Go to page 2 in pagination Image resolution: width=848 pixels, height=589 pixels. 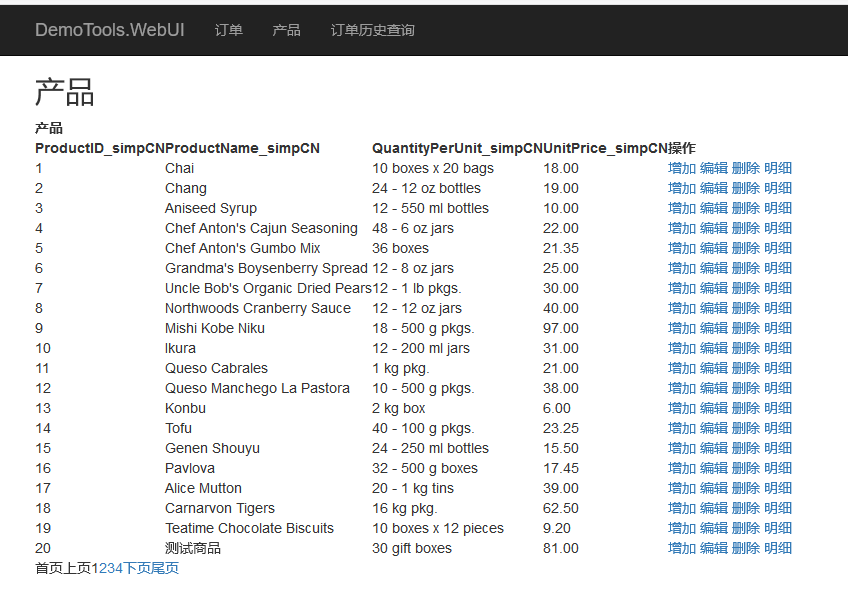(x=102, y=568)
